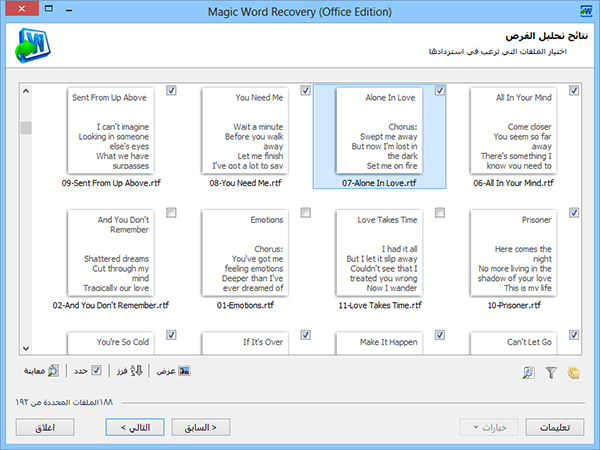
Task: Click the vertical scrollbar thumb
Action: tap(26, 127)
